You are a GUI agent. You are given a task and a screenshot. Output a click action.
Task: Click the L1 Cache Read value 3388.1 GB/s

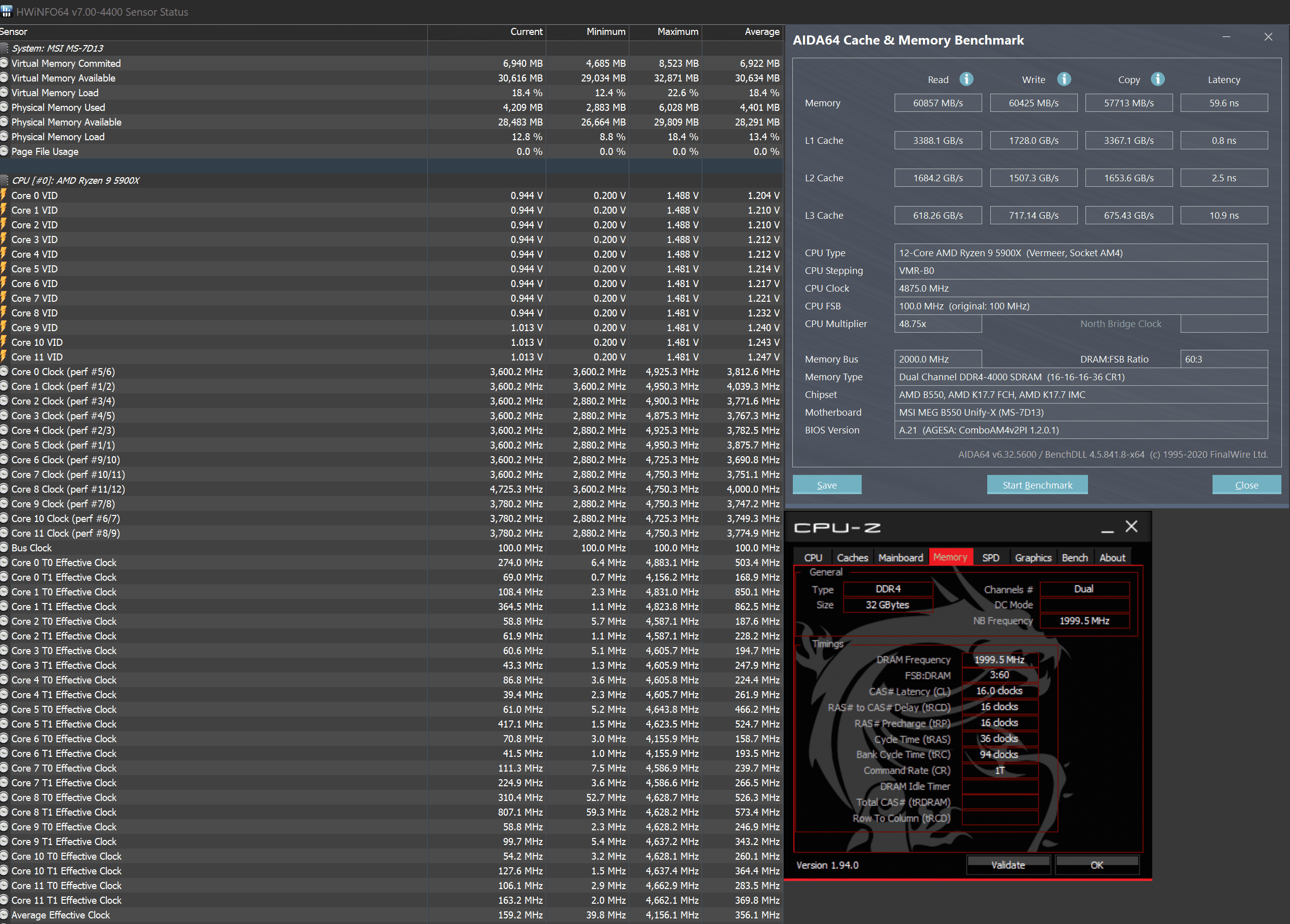(938, 141)
